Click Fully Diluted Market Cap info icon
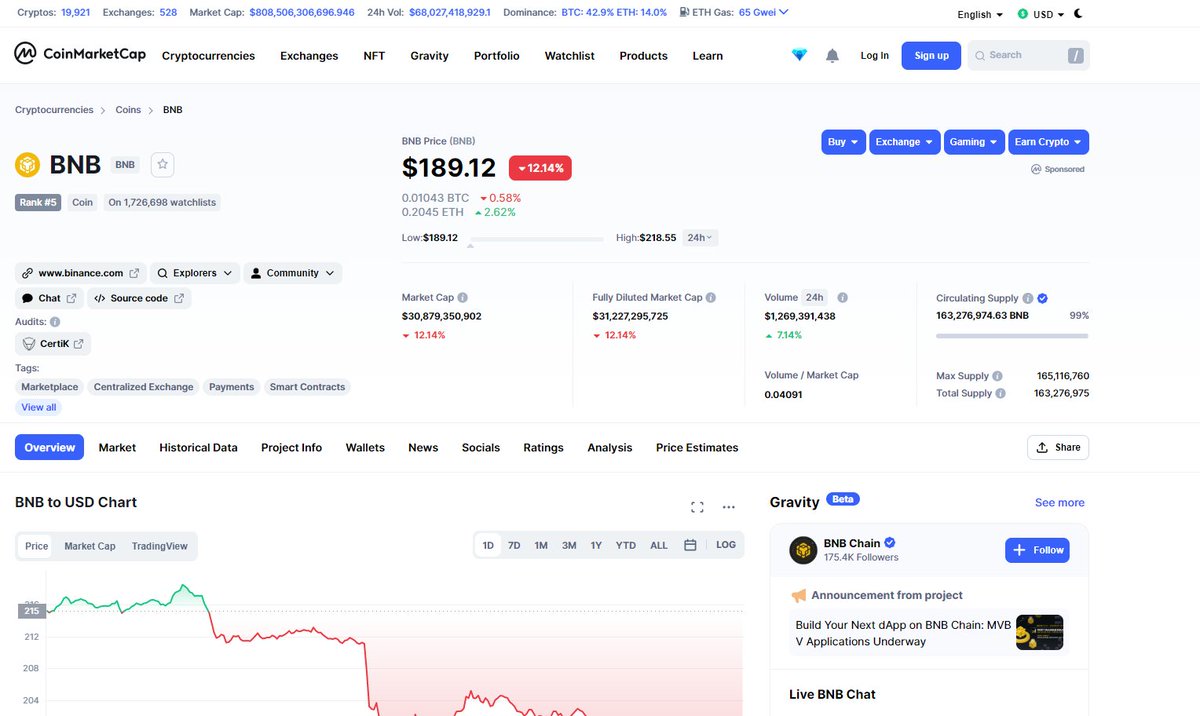The width and height of the screenshot is (1200, 716). click(x=711, y=298)
